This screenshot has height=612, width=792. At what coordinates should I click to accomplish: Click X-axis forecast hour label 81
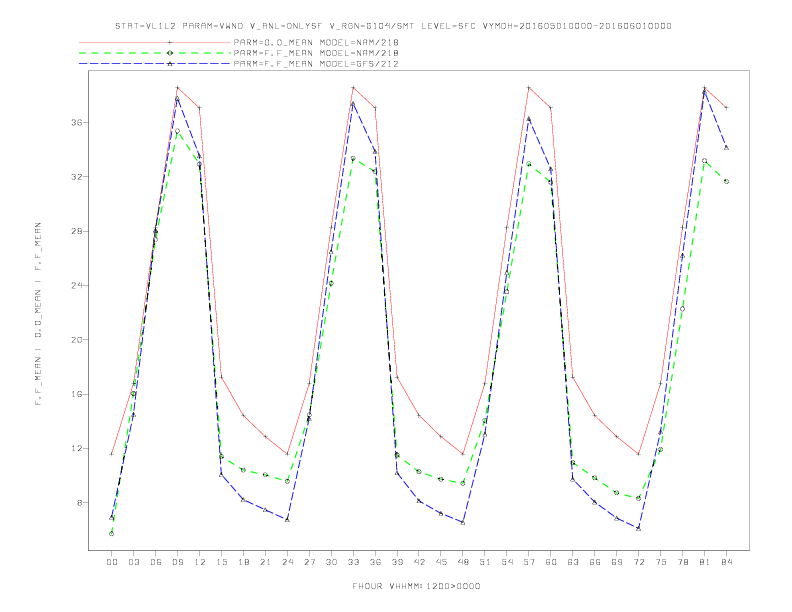click(705, 562)
